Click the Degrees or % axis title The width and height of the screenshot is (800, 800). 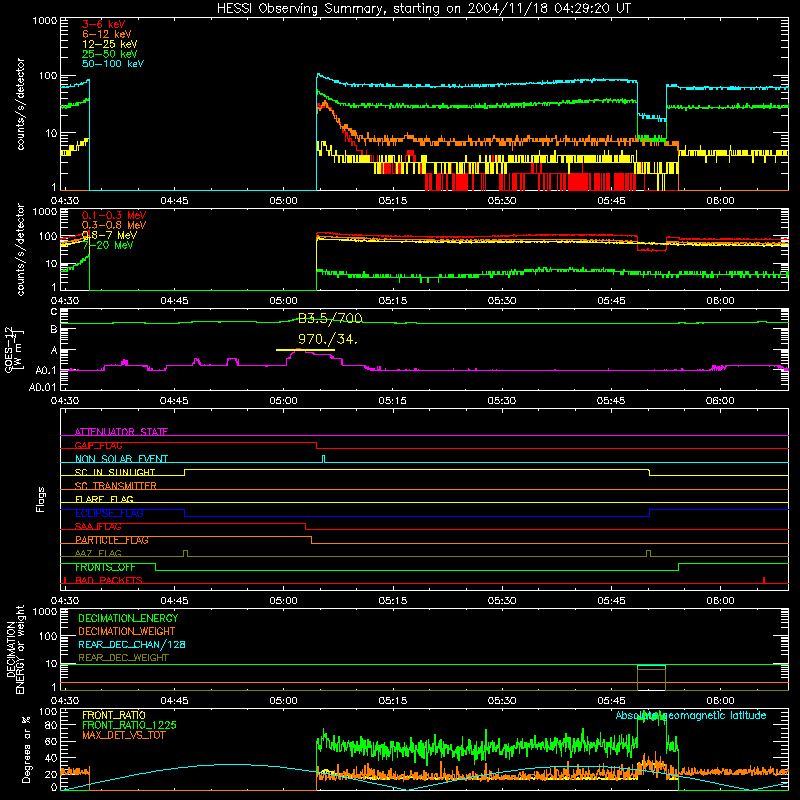(x=26, y=750)
